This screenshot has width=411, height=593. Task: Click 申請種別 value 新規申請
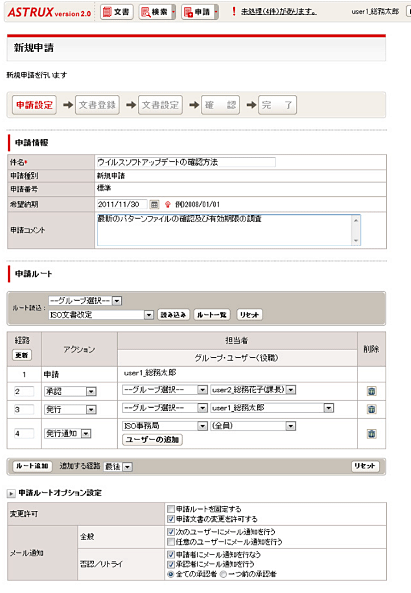coord(111,176)
